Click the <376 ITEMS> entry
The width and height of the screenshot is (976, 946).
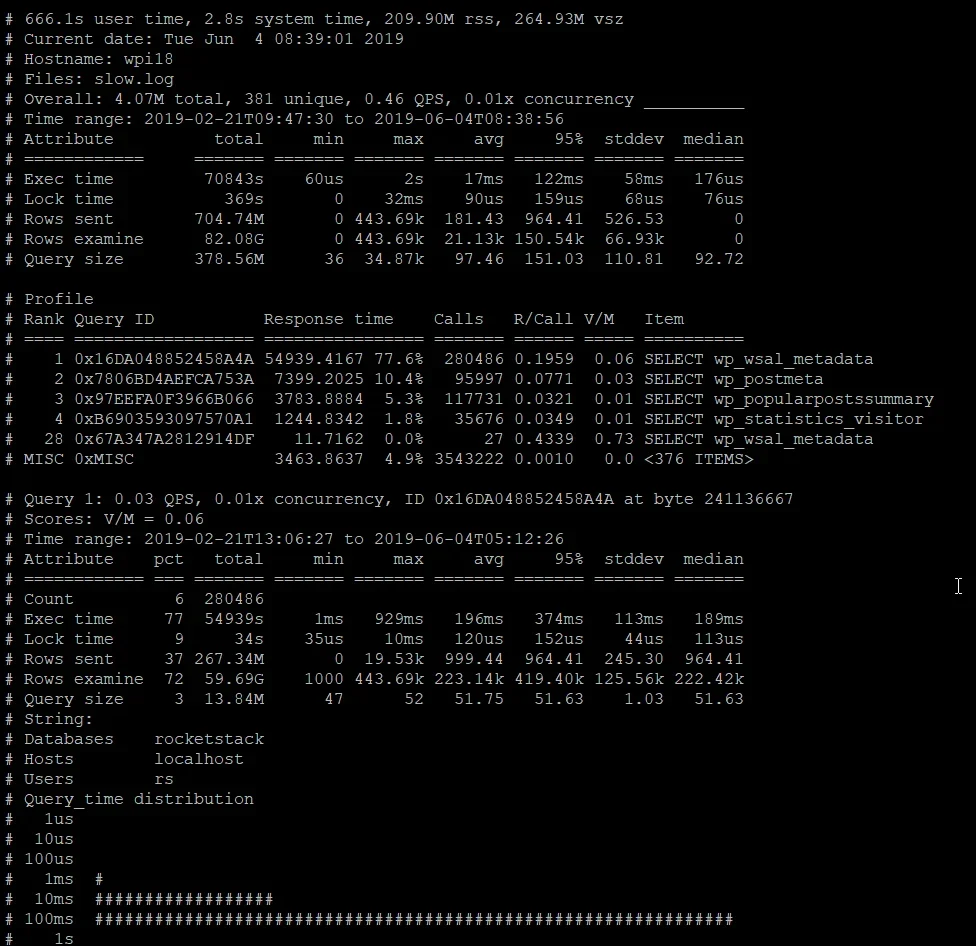699,459
